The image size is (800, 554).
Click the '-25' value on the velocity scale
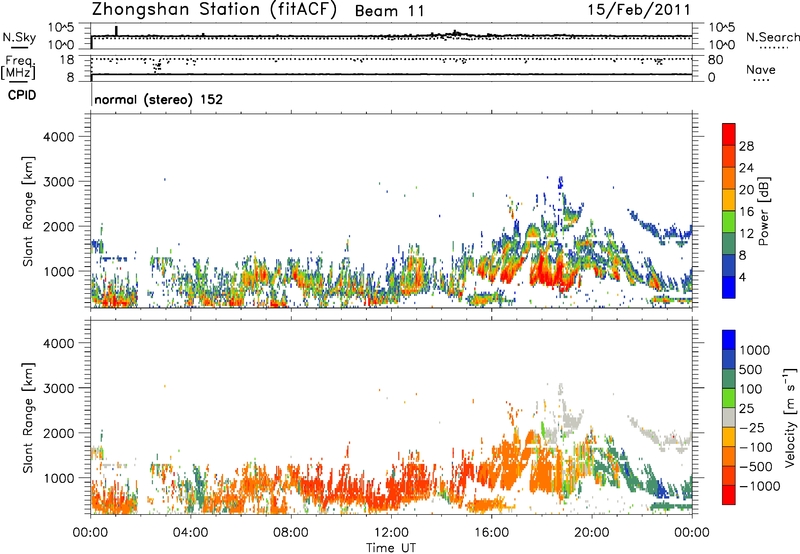pos(750,428)
